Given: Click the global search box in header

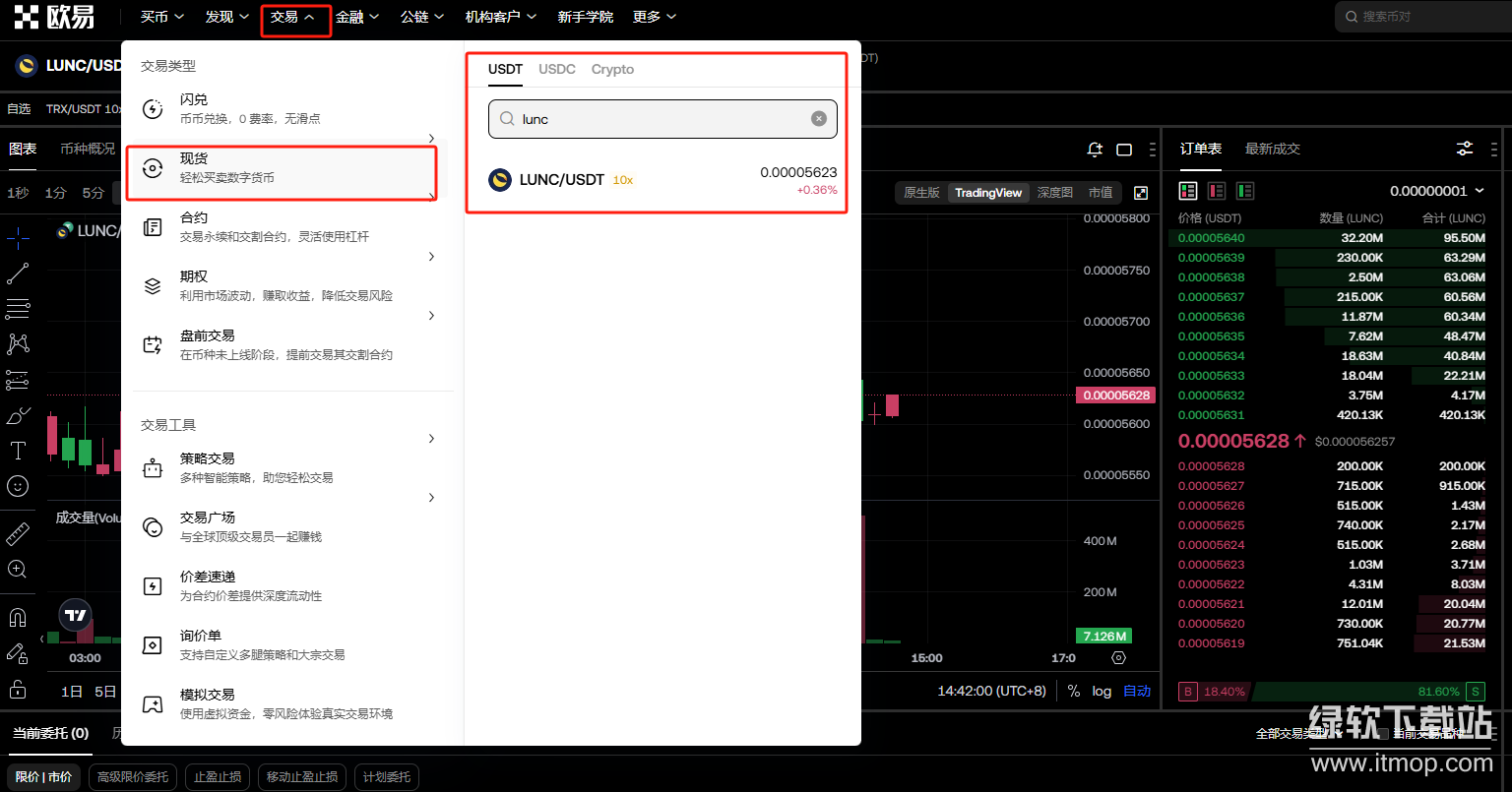Looking at the screenshot, I should 1423,17.
